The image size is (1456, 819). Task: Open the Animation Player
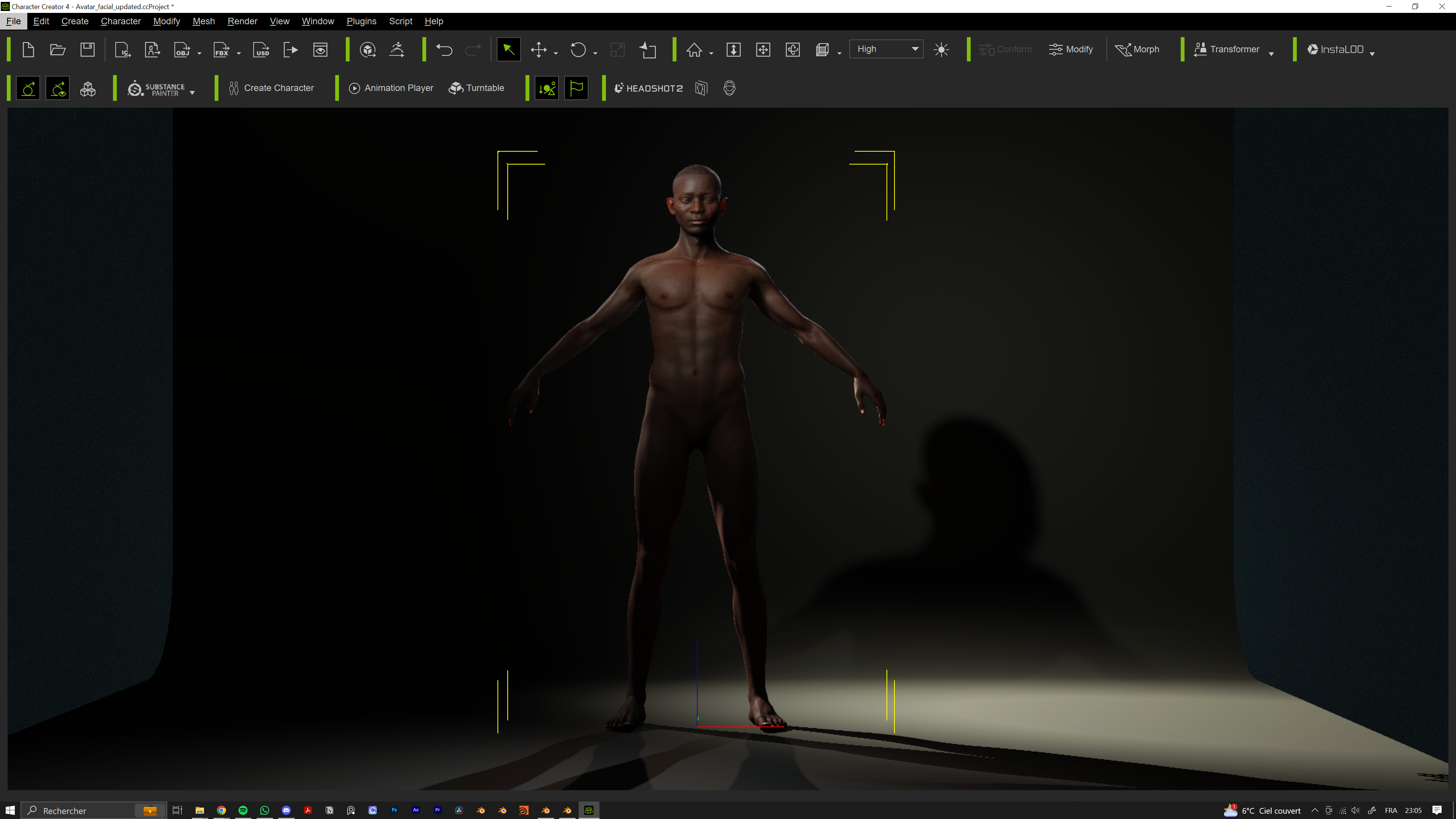(391, 88)
